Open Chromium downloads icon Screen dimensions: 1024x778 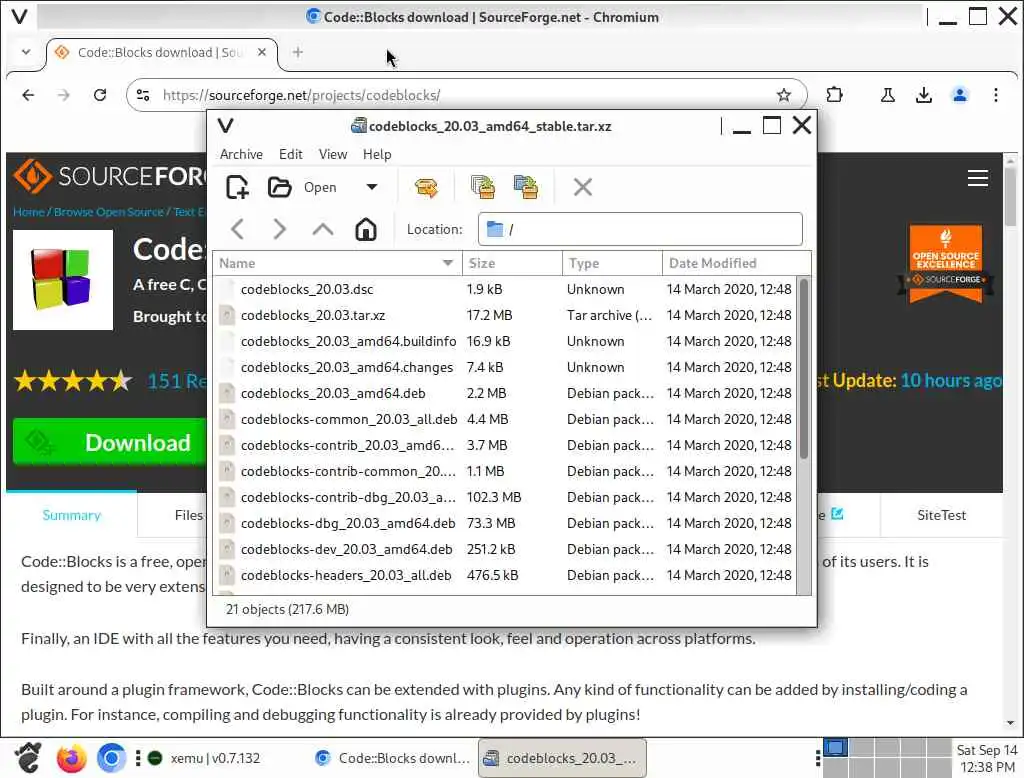tap(923, 95)
